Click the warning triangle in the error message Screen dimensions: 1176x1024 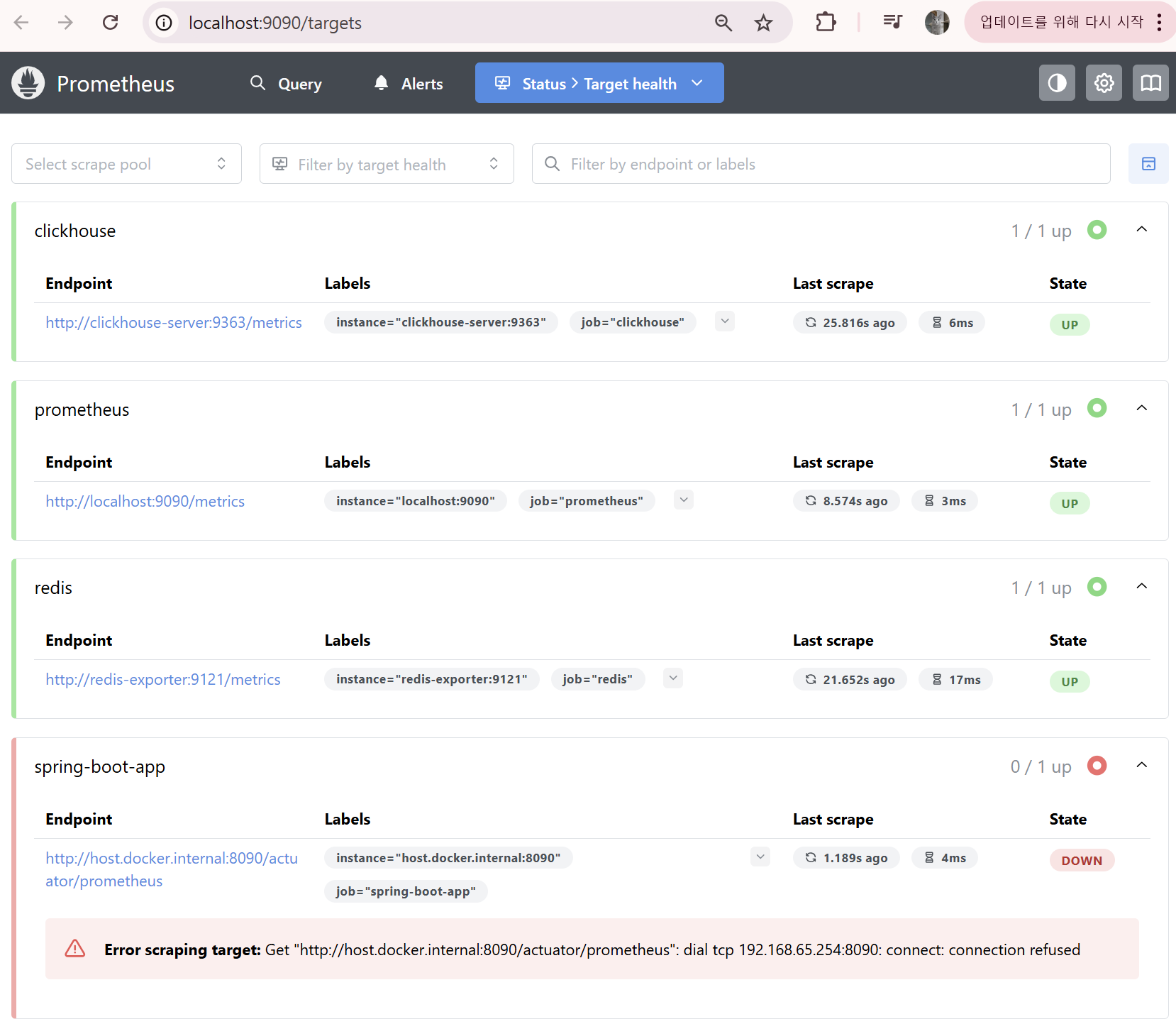click(x=74, y=949)
